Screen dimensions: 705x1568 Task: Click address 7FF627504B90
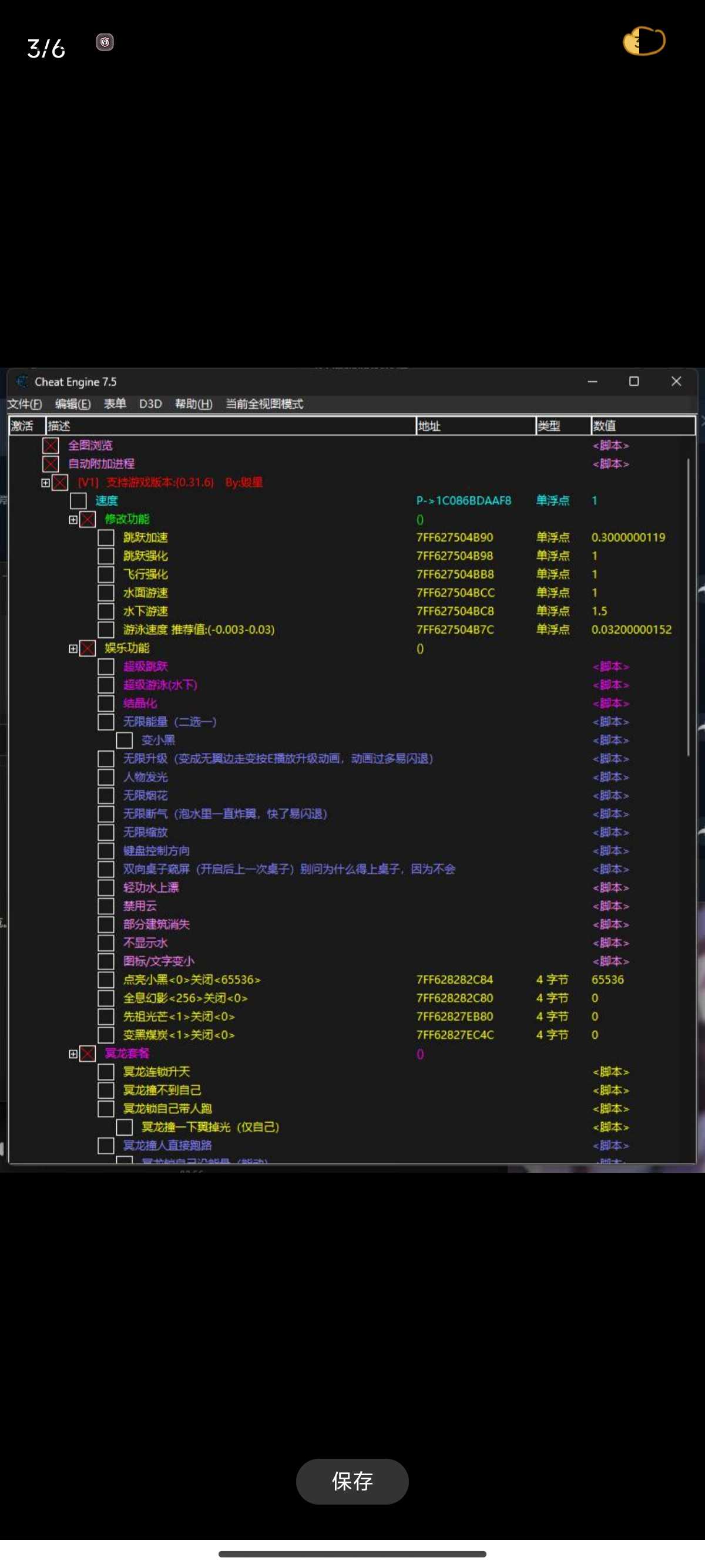[455, 537]
